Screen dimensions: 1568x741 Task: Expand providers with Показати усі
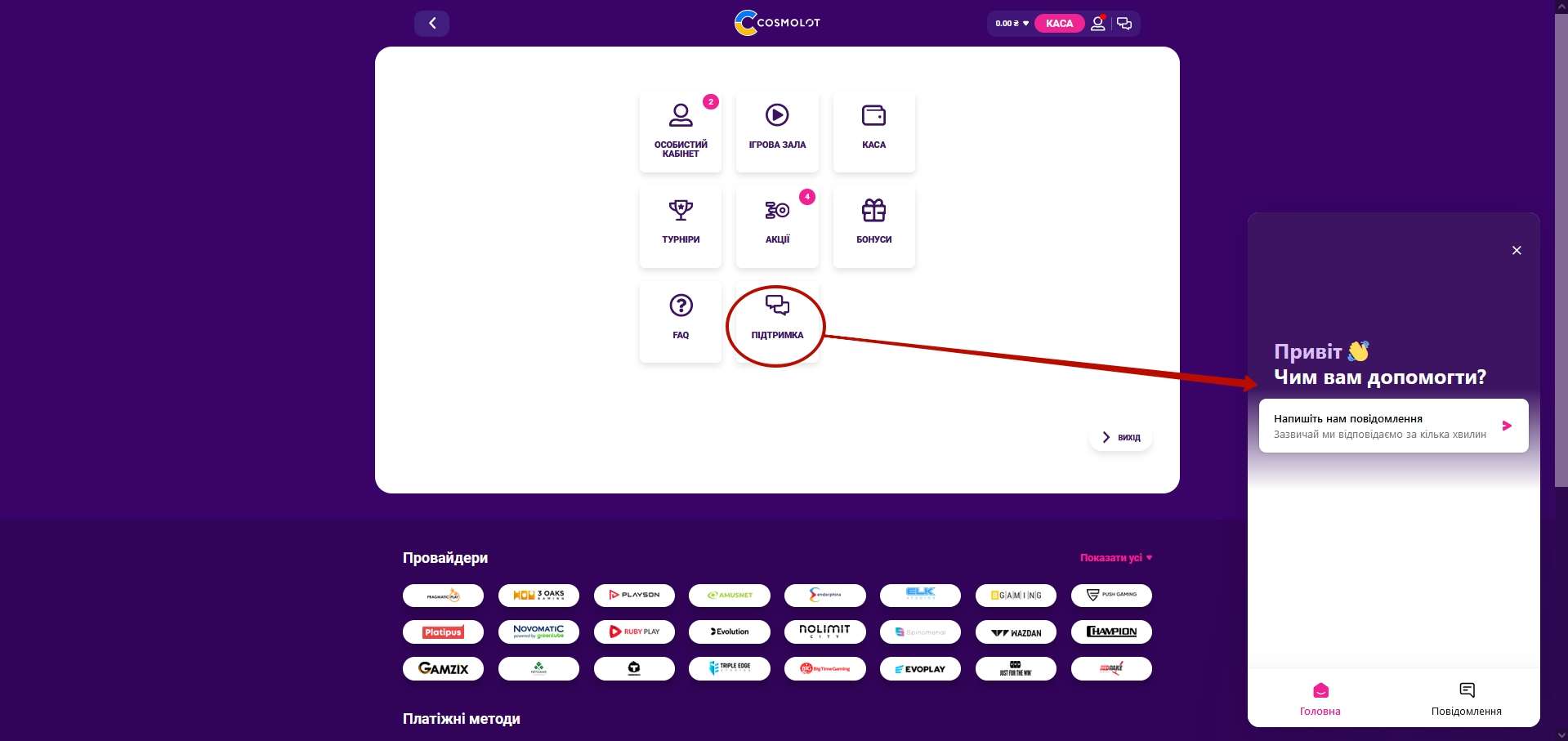pyautogui.click(x=1115, y=558)
